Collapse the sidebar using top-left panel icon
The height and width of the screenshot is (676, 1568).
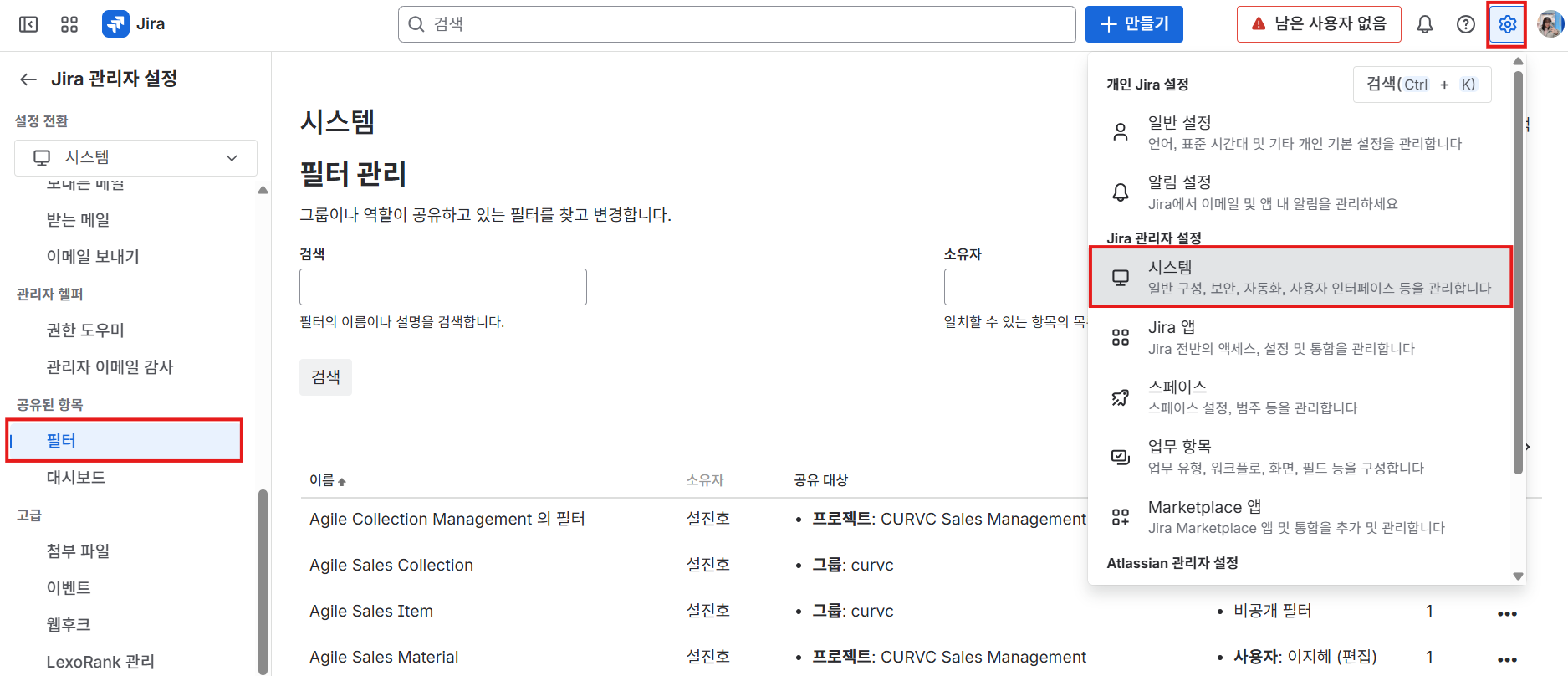click(x=28, y=24)
